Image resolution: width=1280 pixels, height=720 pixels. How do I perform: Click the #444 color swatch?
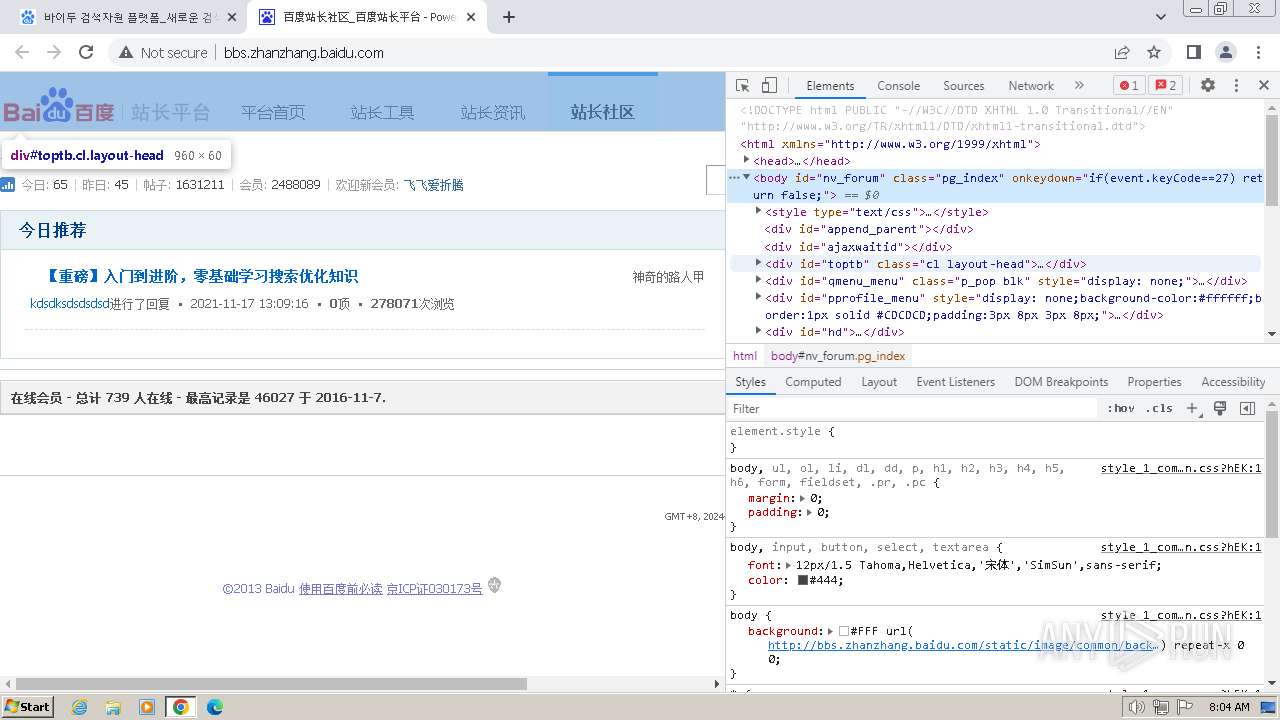(x=802, y=580)
